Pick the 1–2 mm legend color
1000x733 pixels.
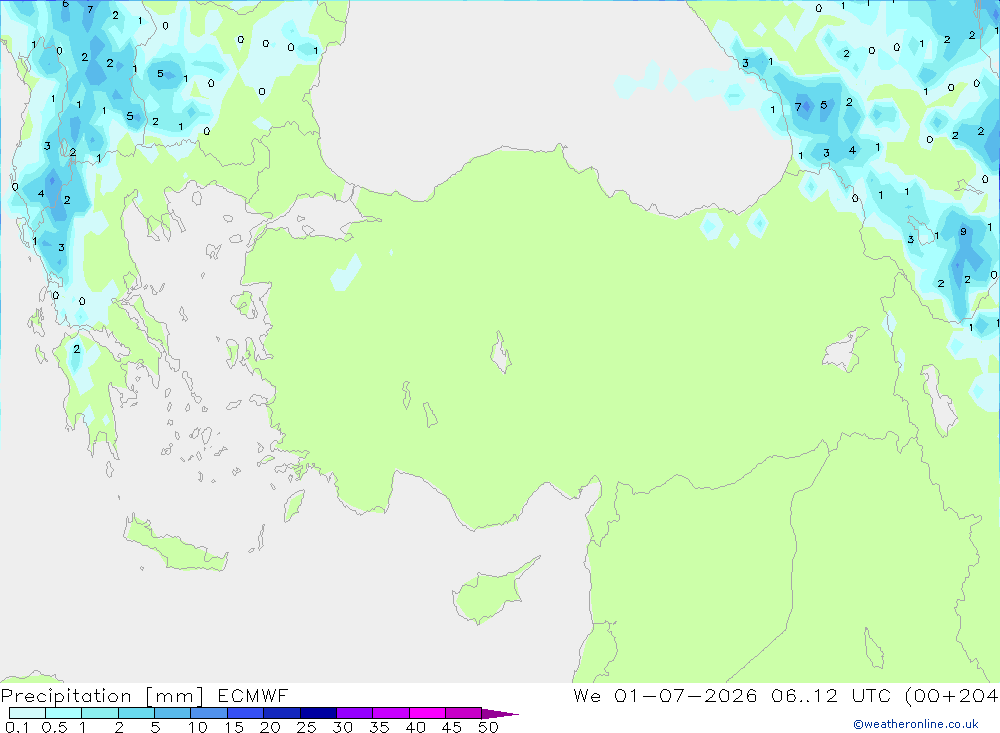tap(99, 713)
